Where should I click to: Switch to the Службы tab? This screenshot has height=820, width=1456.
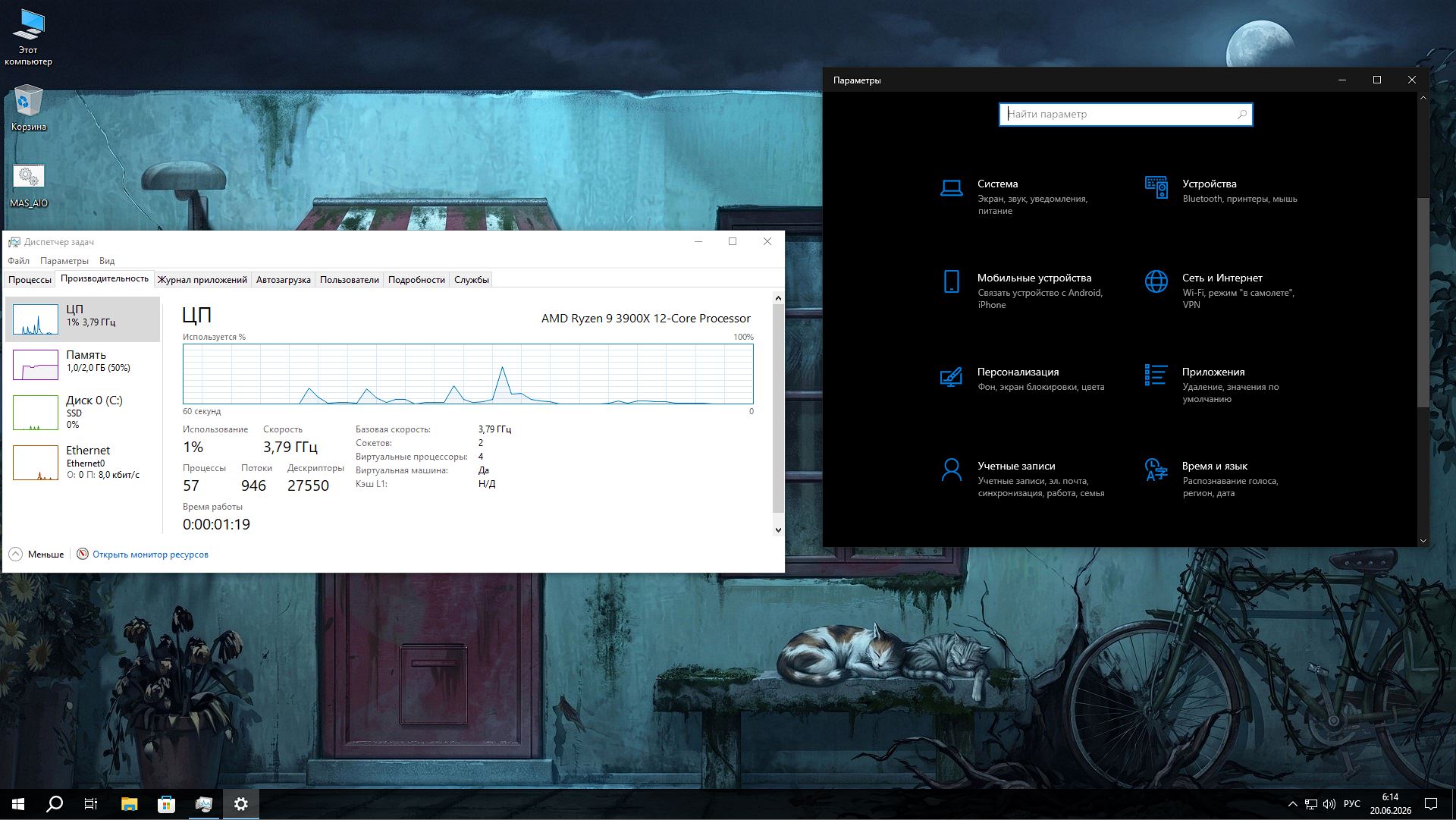point(472,280)
